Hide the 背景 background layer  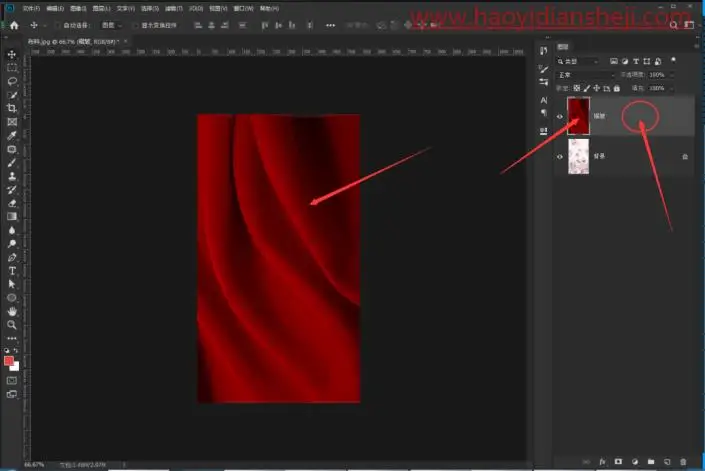pyautogui.click(x=560, y=157)
